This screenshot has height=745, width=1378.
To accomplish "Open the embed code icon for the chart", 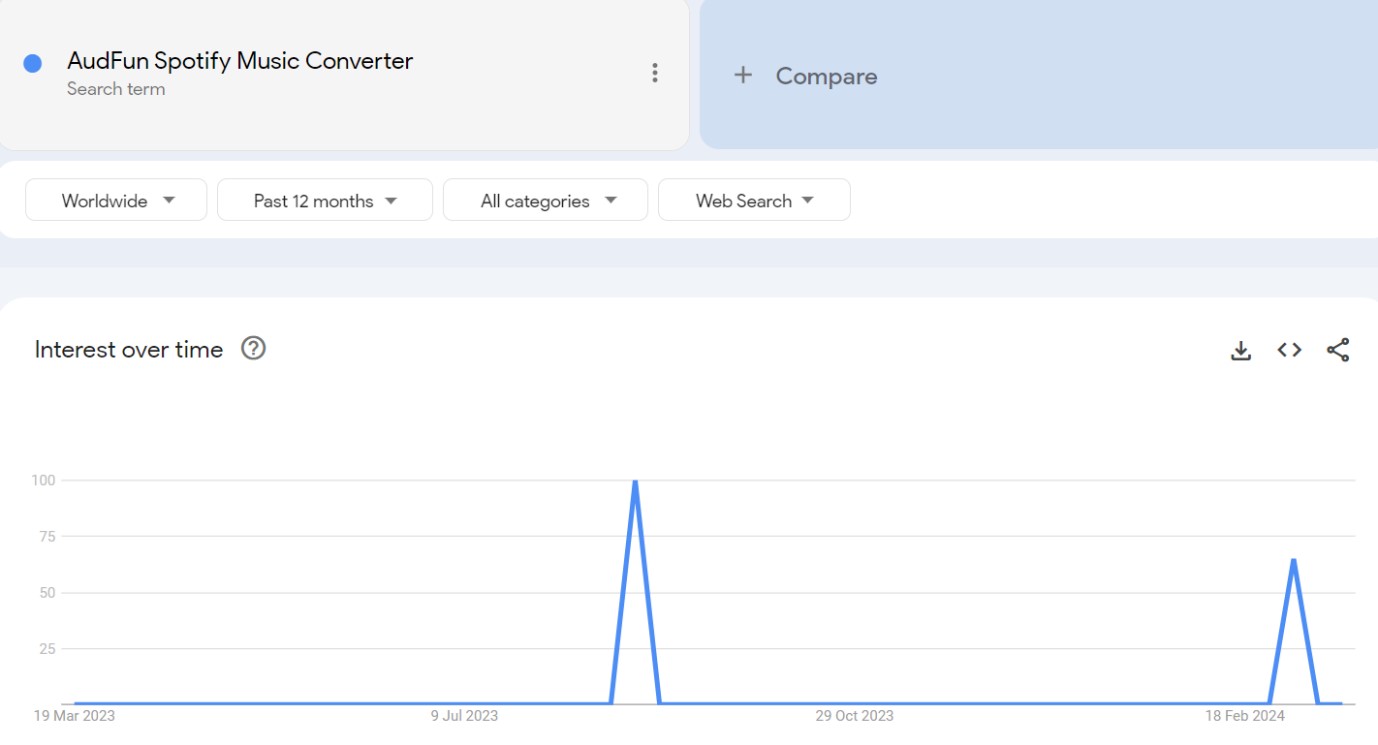I will (1290, 350).
